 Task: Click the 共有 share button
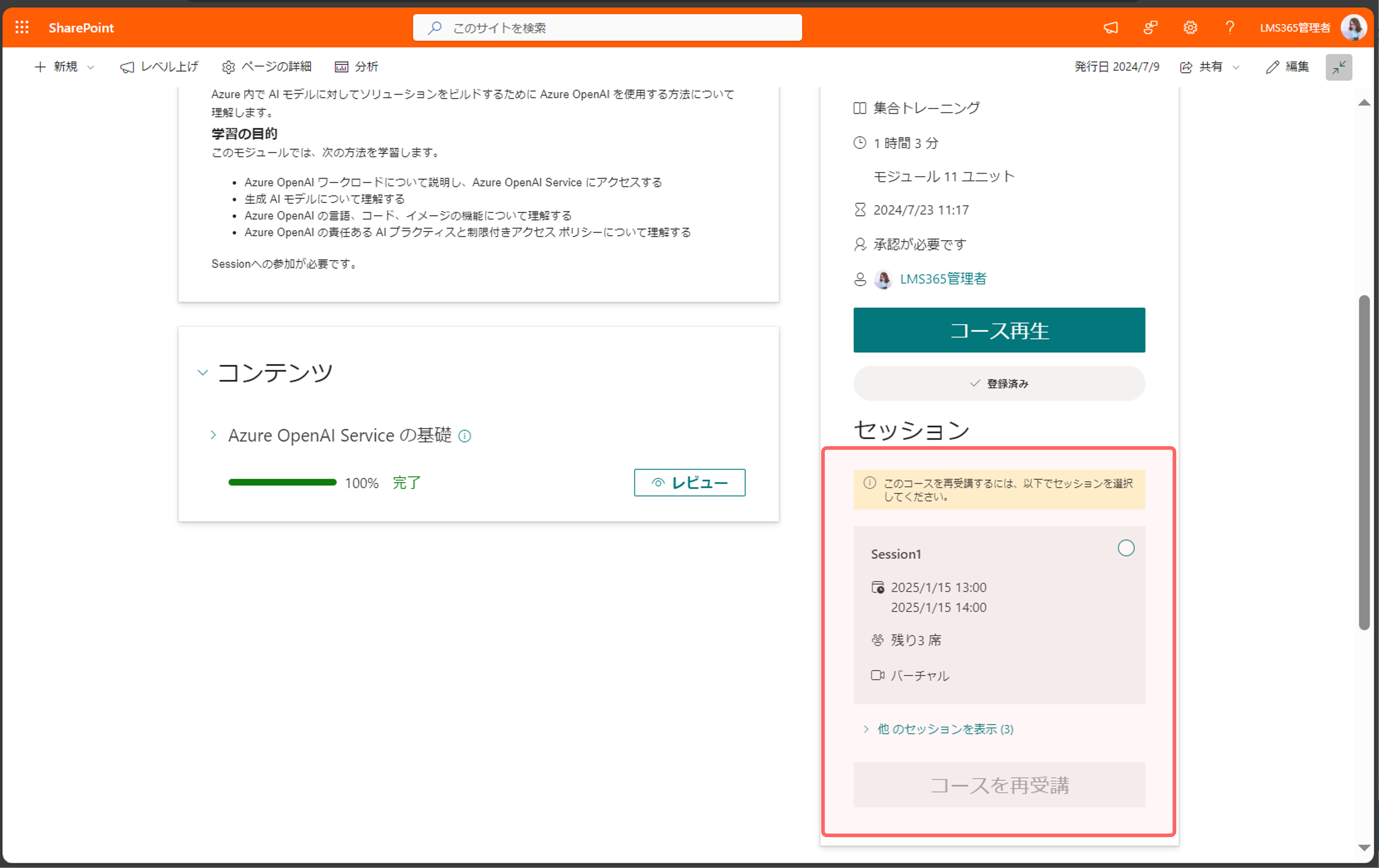pos(1201,66)
